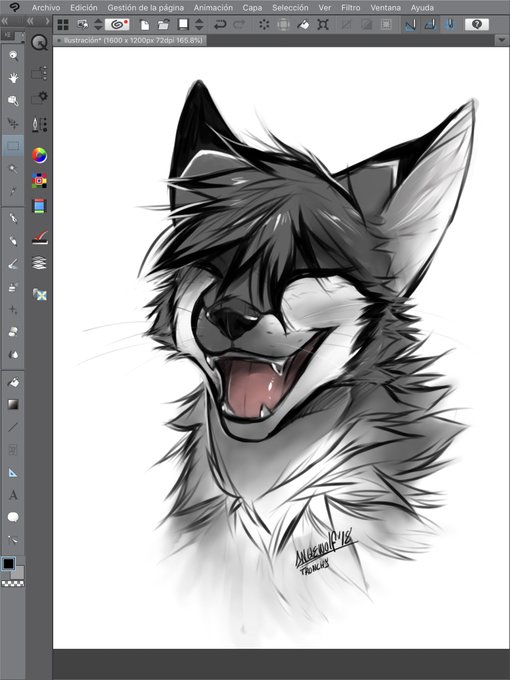510x680 pixels.
Task: Open the Tool Property palette
Action: click(x=39, y=98)
